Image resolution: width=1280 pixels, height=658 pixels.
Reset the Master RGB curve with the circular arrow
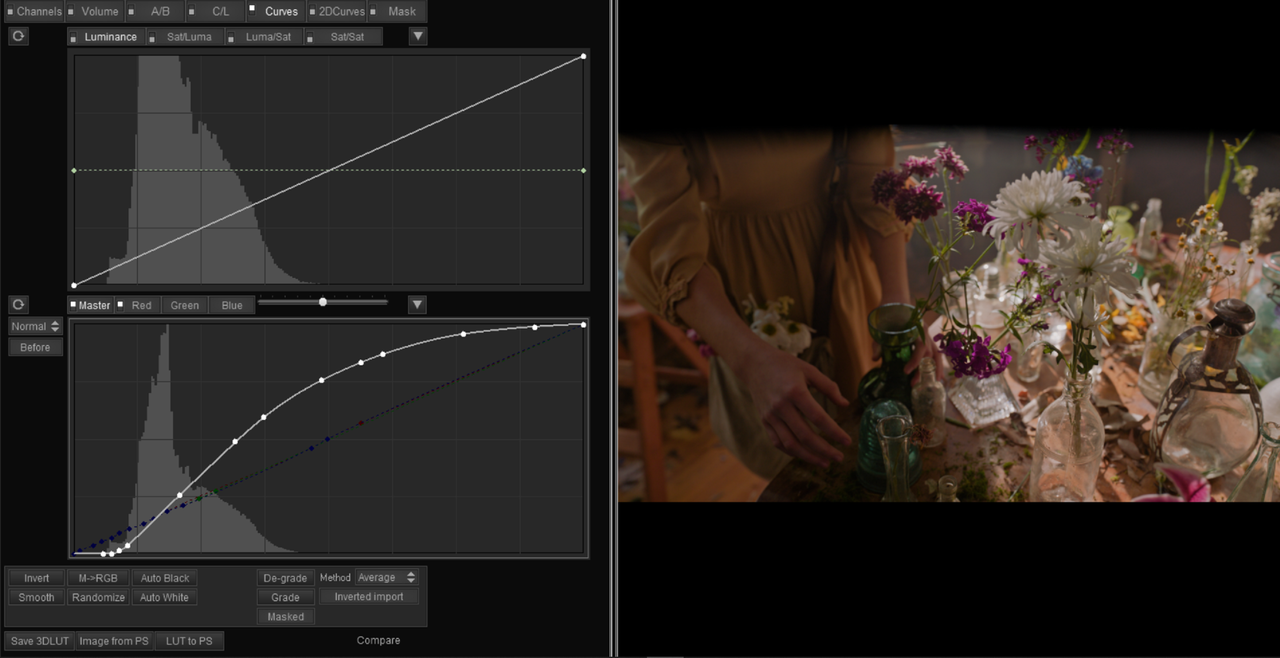pos(18,304)
